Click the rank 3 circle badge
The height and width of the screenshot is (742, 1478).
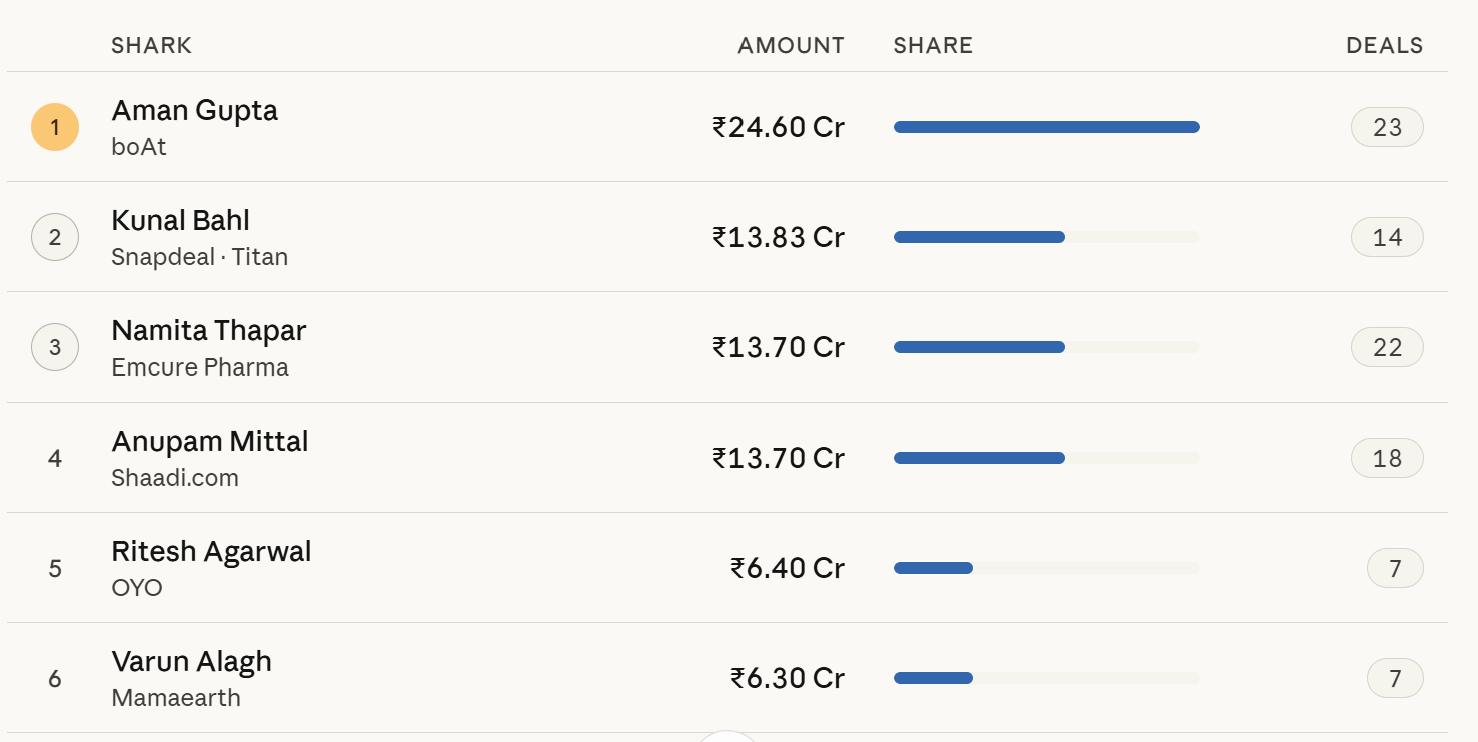point(55,347)
